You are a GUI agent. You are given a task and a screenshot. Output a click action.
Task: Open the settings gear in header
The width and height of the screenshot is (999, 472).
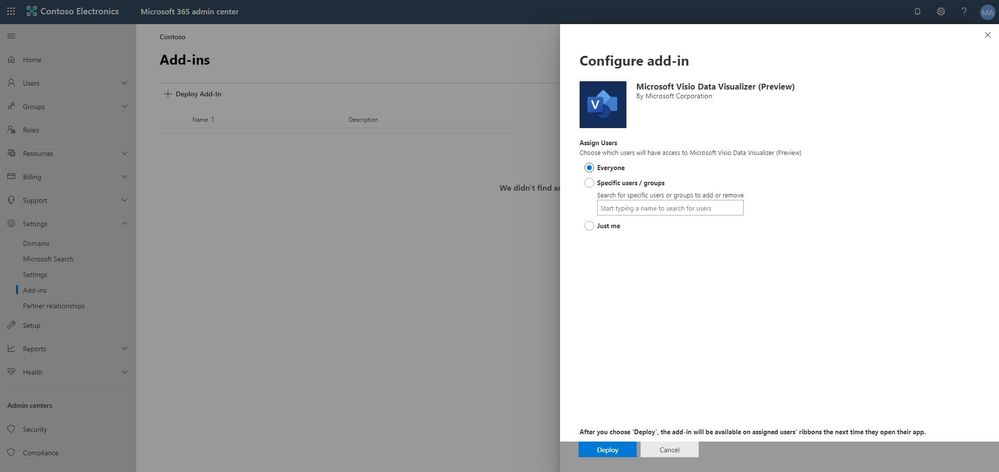click(940, 11)
